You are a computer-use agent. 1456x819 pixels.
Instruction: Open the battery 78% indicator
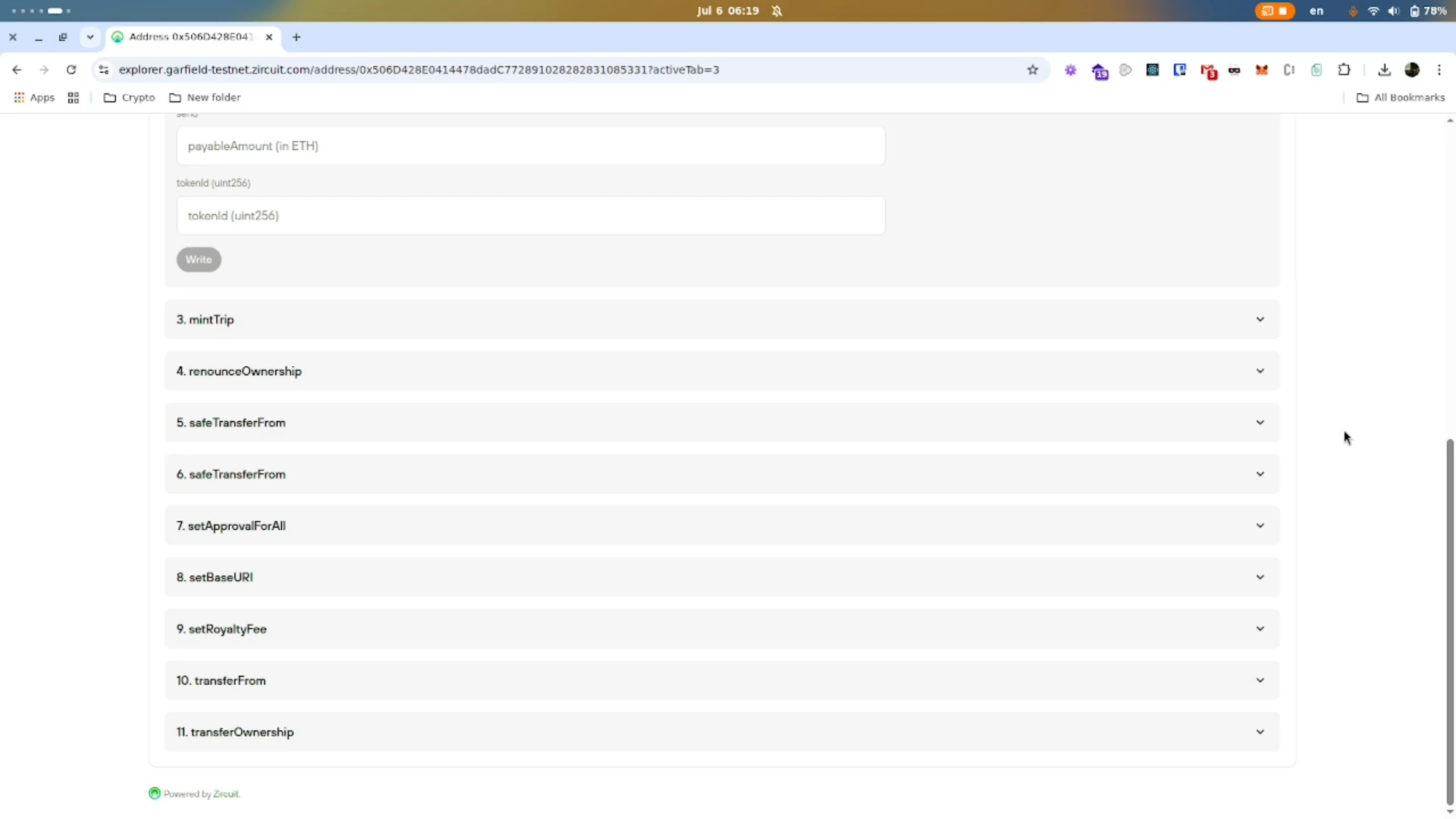[1428, 11]
